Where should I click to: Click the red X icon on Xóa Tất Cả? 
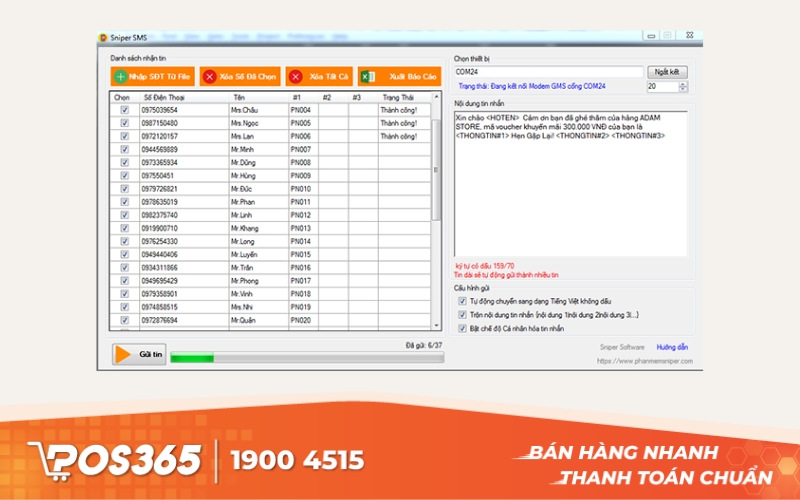pos(295,77)
